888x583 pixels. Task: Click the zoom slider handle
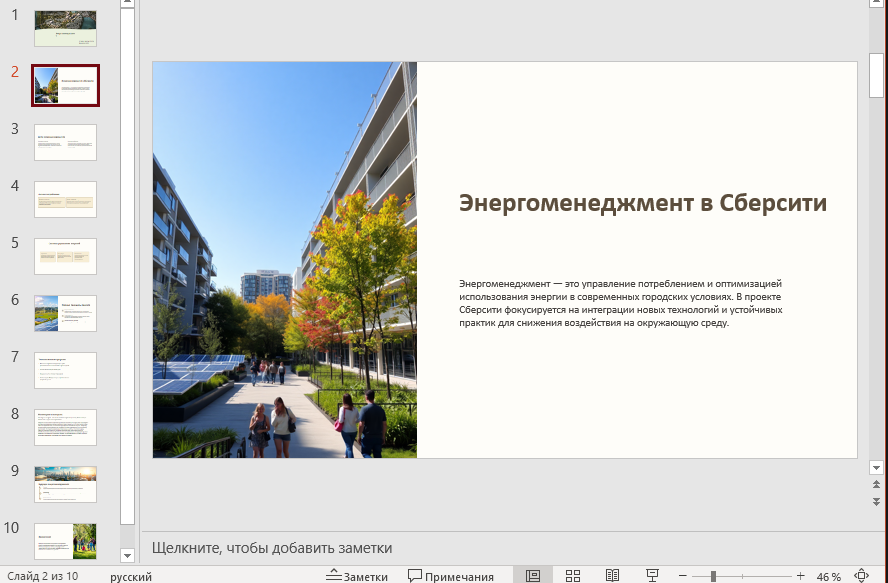coord(713,576)
